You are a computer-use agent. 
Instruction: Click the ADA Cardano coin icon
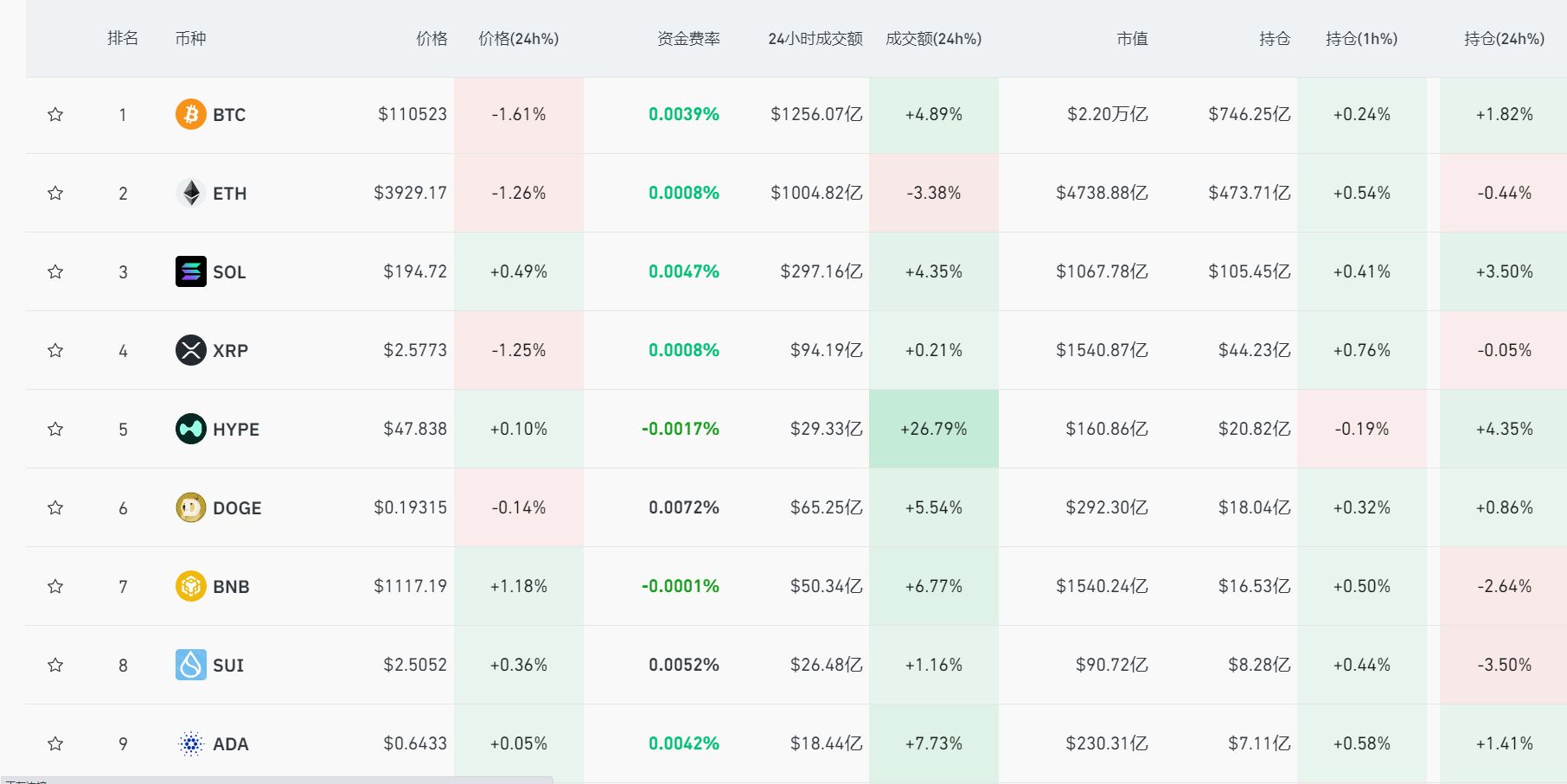coord(190,743)
